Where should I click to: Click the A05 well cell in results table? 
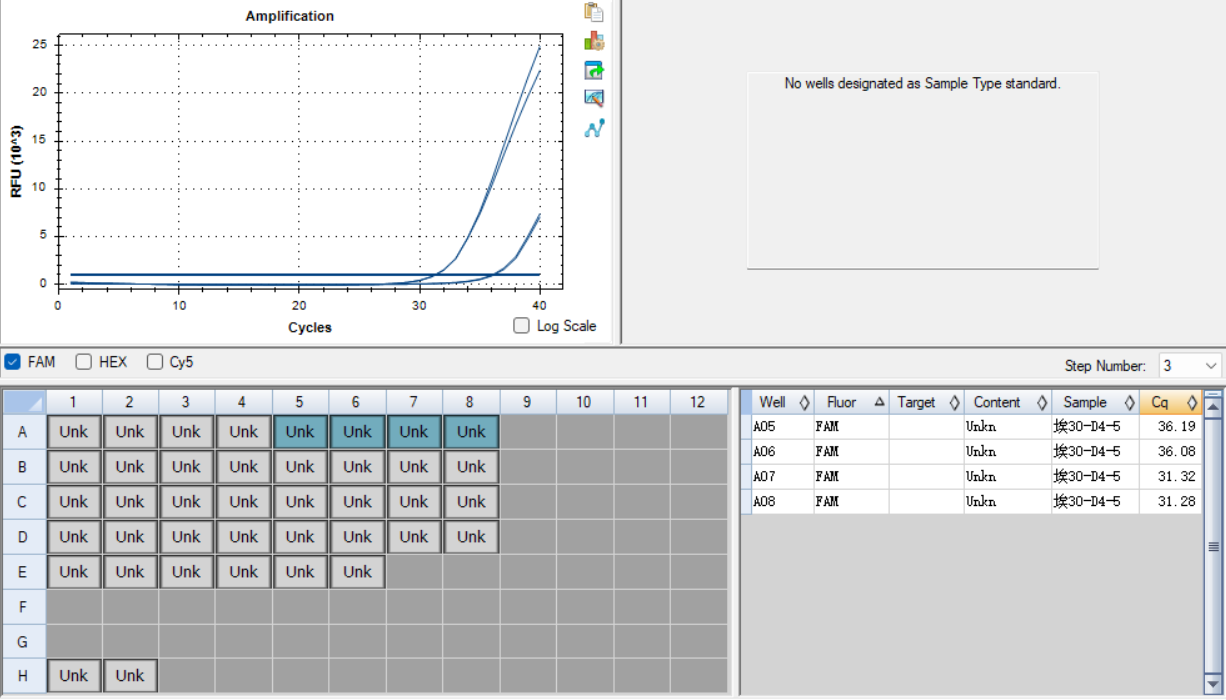(x=782, y=426)
